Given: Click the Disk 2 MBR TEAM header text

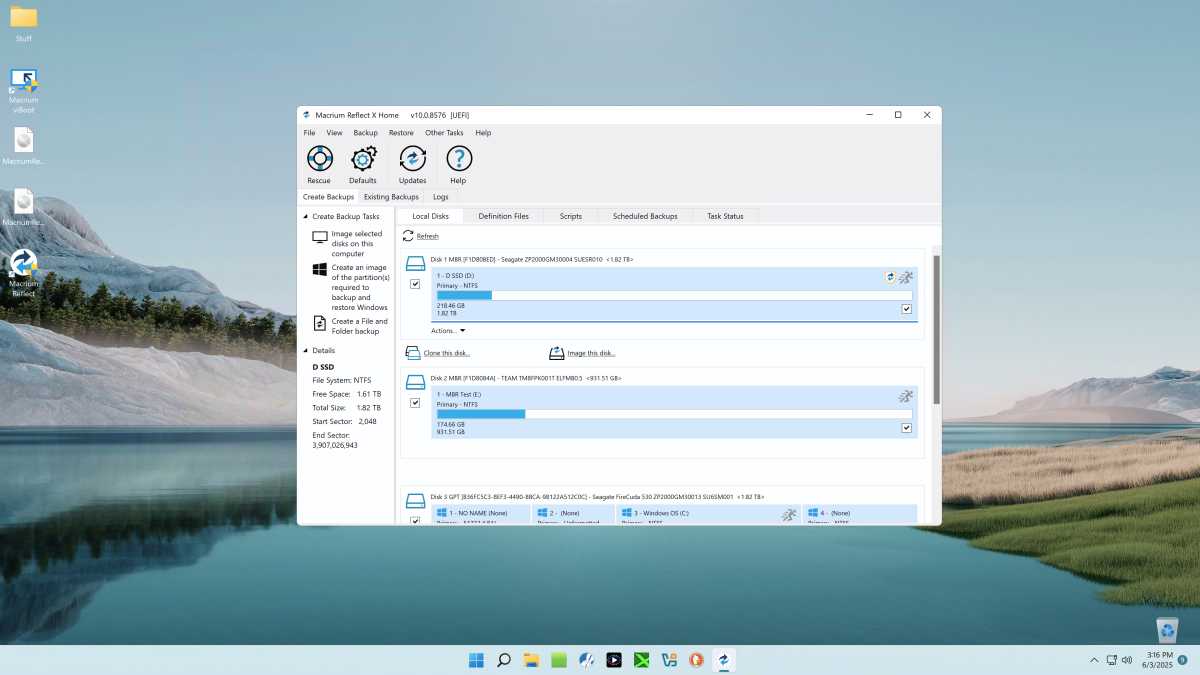Looking at the screenshot, I should [x=526, y=378].
